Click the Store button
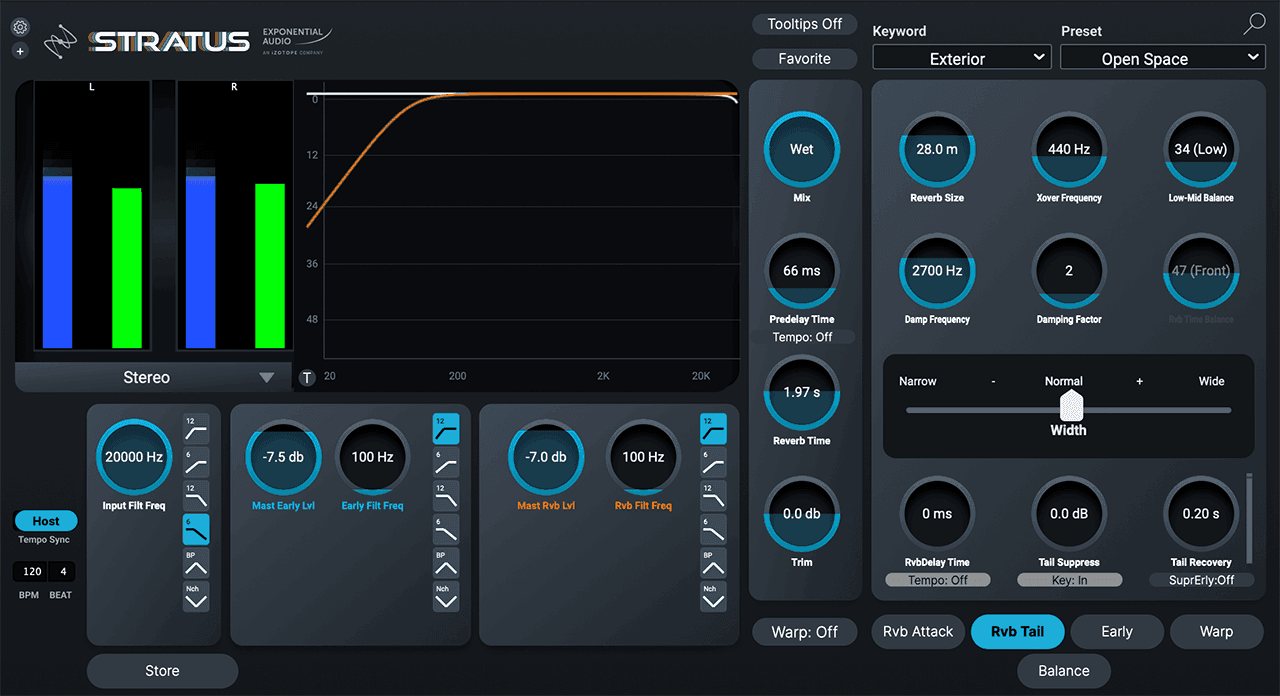Viewport: 1280px width, 696px height. [x=162, y=671]
